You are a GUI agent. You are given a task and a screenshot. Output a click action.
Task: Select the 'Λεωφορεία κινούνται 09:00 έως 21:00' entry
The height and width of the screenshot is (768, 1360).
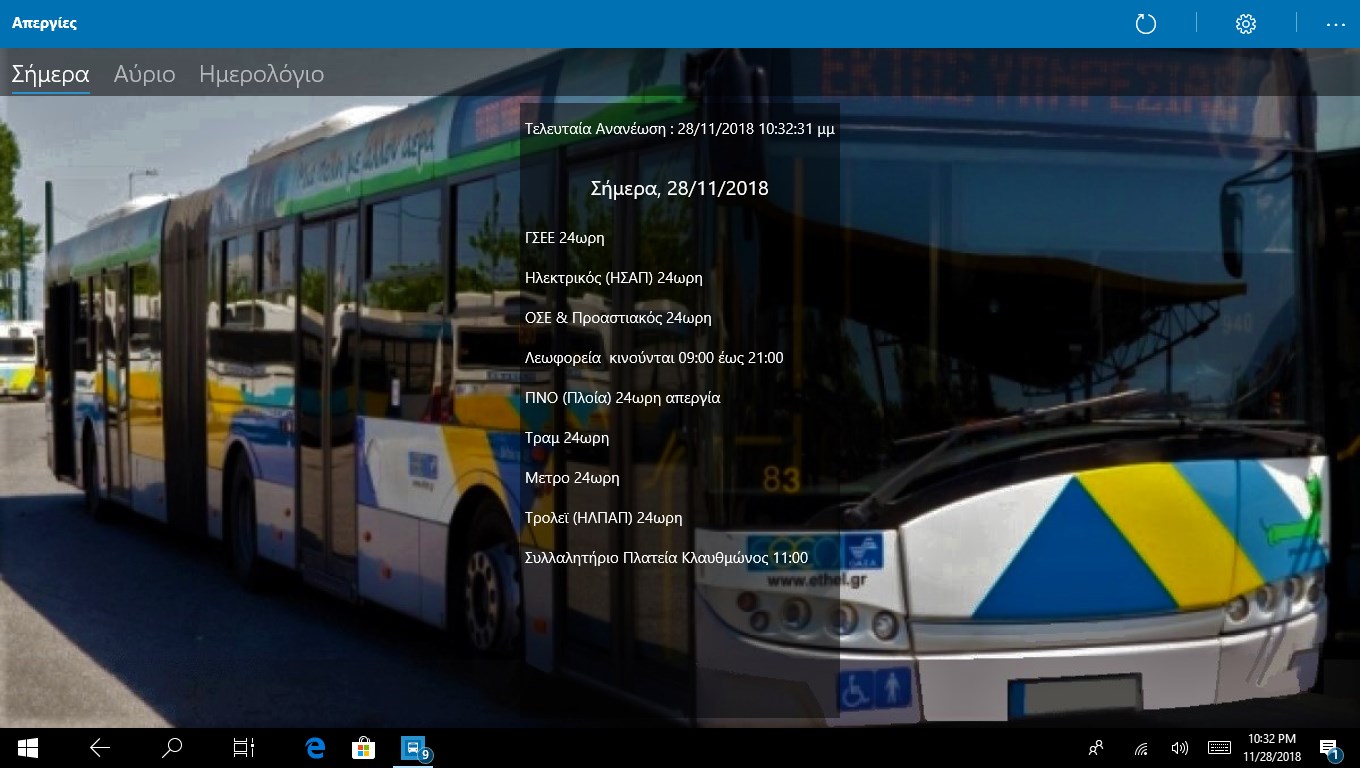(654, 358)
